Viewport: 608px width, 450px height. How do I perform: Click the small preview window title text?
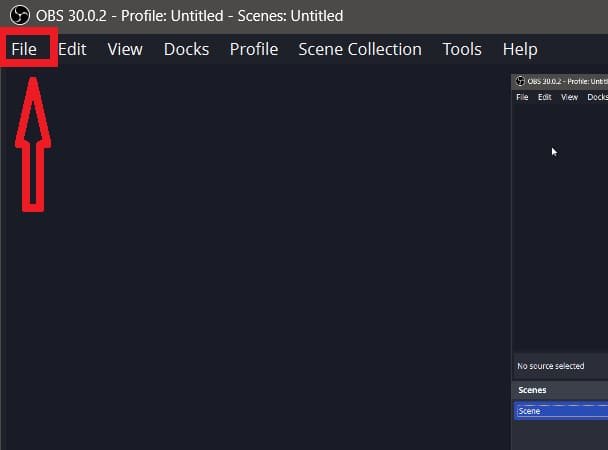[x=567, y=81]
